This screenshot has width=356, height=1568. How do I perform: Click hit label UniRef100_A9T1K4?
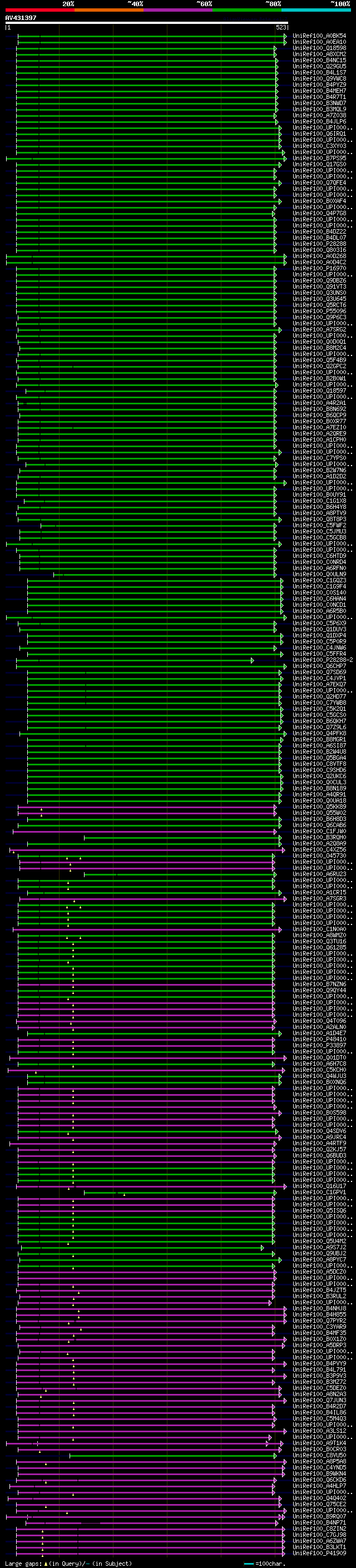[319, 1443]
